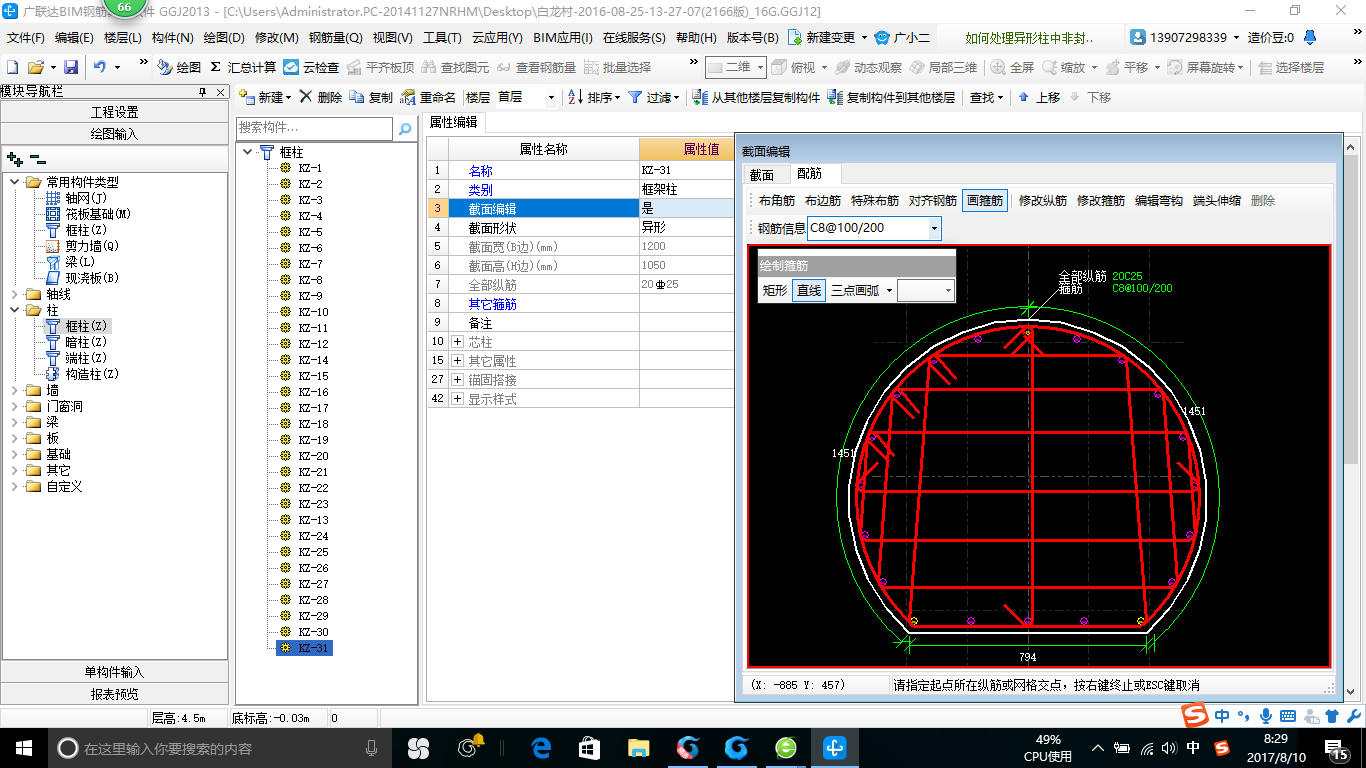Click in the 搜索构件 search field
The image size is (1366, 768).
(314, 129)
